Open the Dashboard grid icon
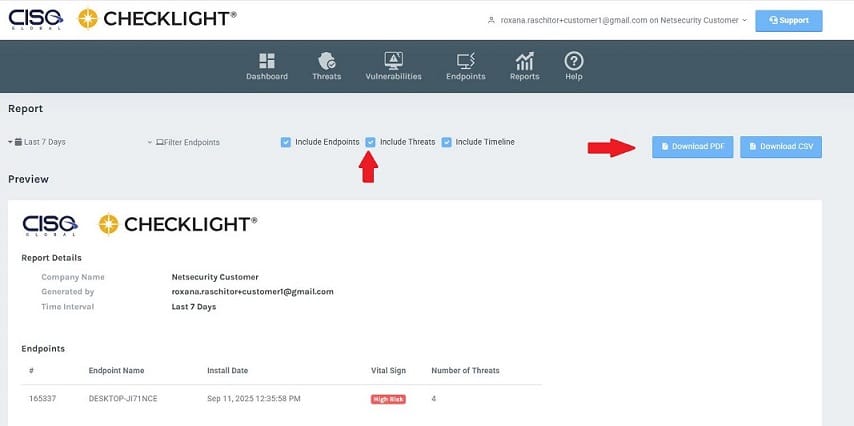854x426 pixels. [x=267, y=60]
